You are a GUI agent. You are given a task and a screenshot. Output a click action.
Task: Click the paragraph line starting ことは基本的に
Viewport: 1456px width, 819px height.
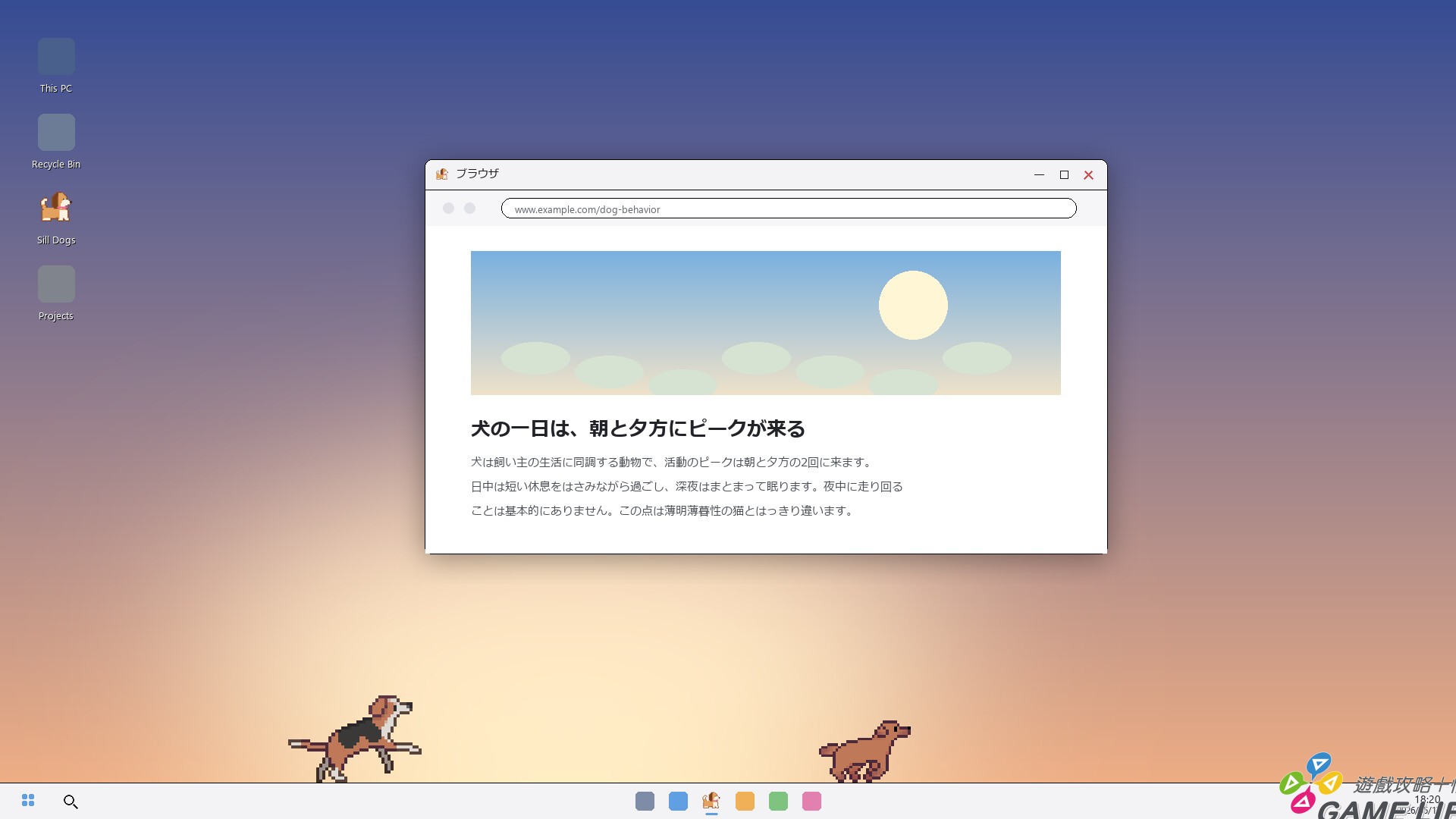point(664,510)
